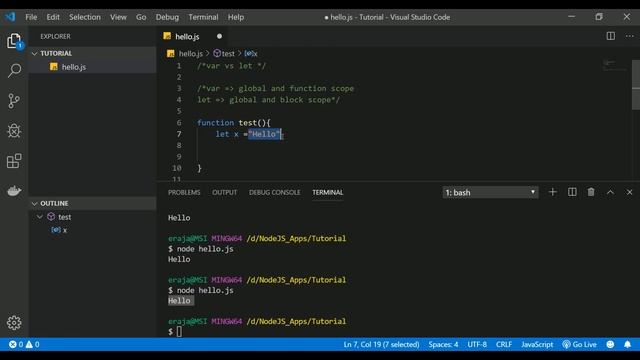The height and width of the screenshot is (360, 640).
Task: Kill the terminal with trash icon
Action: point(591,192)
